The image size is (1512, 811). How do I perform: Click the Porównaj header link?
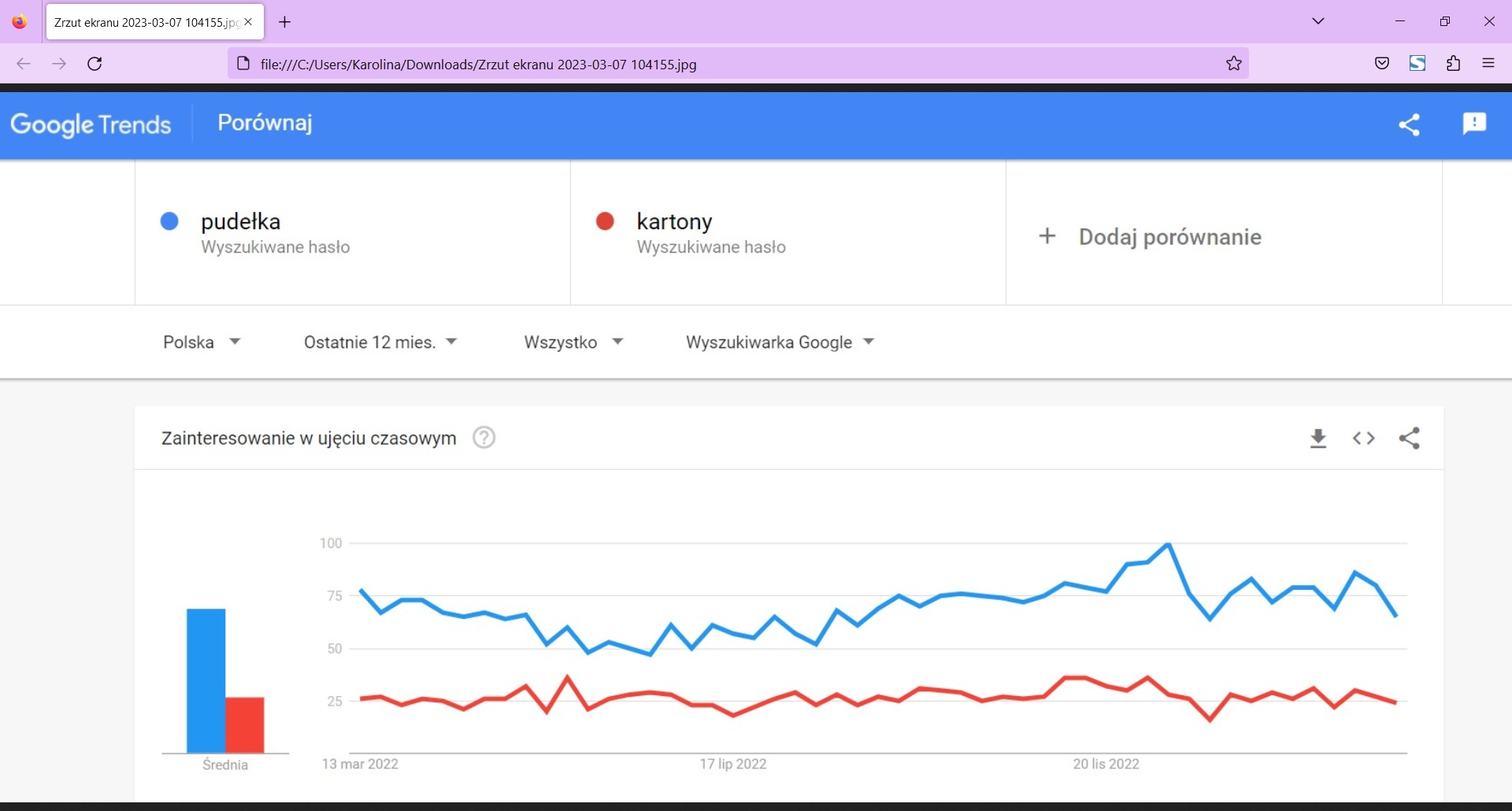265,123
